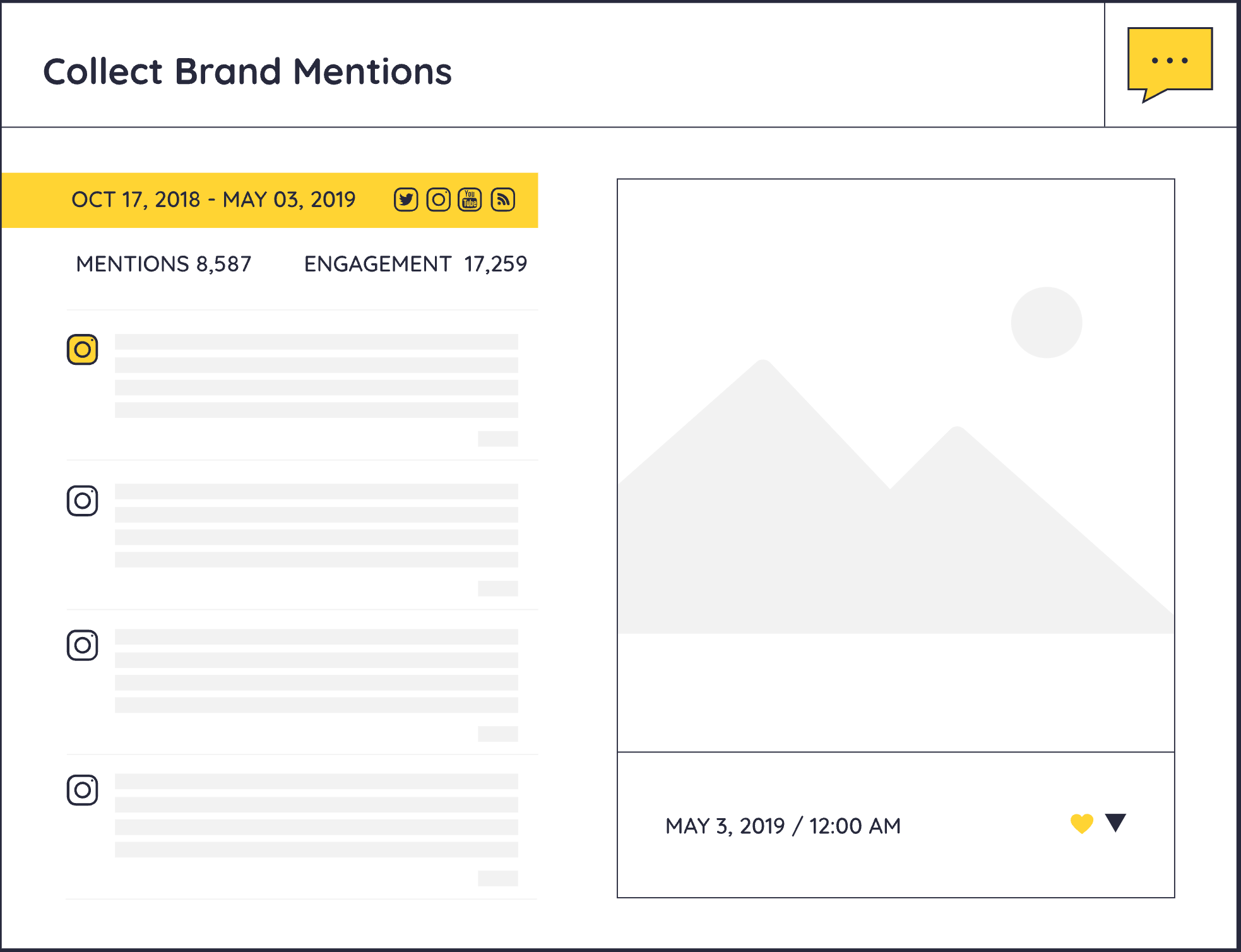Viewport: 1241px width, 952px height.
Task: Click the third mention's Instagram icon
Action: [83, 645]
